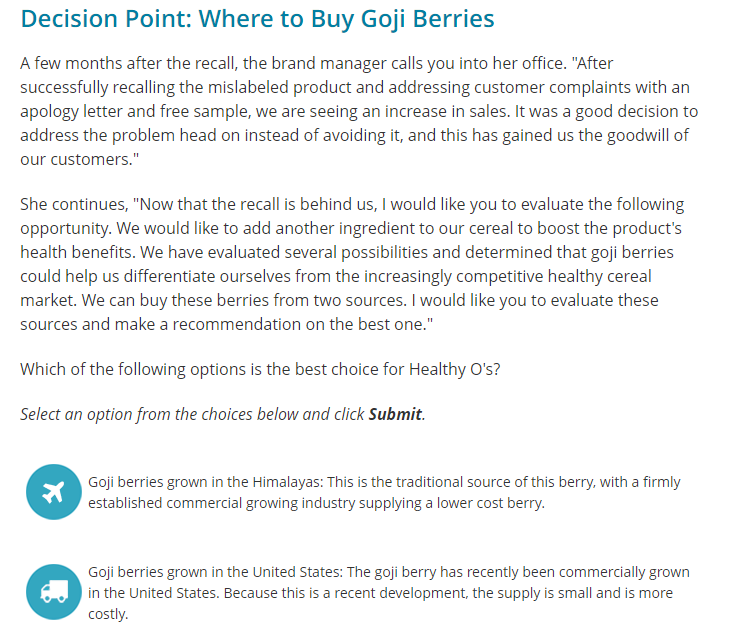This screenshot has width=731, height=636.
Task: Click the word "costly" ending the United States option
Action: pyautogui.click(x=107, y=614)
